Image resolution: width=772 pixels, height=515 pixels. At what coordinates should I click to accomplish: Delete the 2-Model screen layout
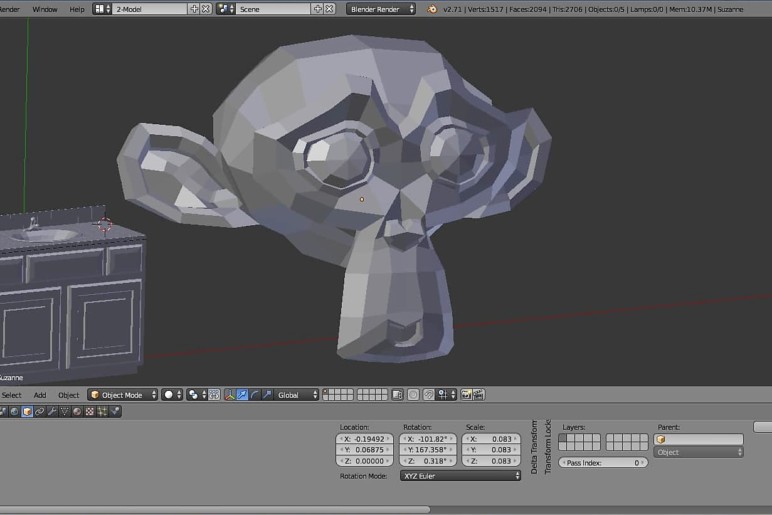coord(206,9)
